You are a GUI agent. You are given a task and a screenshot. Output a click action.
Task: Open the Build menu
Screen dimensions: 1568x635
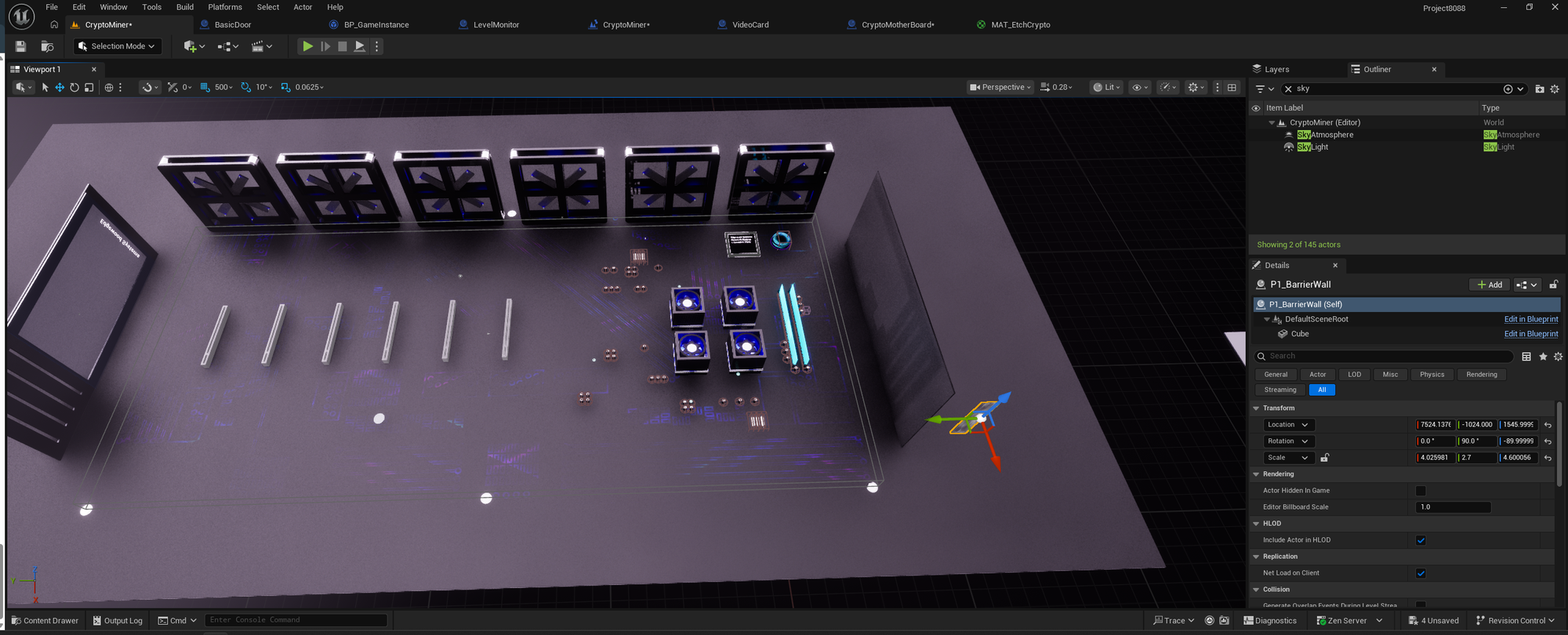click(185, 7)
